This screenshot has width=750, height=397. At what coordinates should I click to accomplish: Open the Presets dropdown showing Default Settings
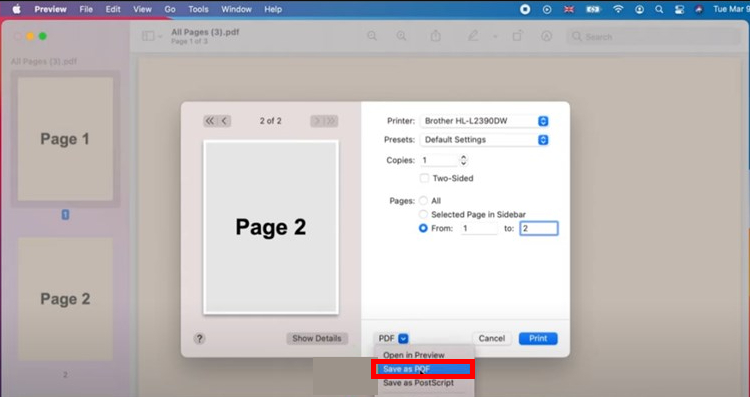484,140
